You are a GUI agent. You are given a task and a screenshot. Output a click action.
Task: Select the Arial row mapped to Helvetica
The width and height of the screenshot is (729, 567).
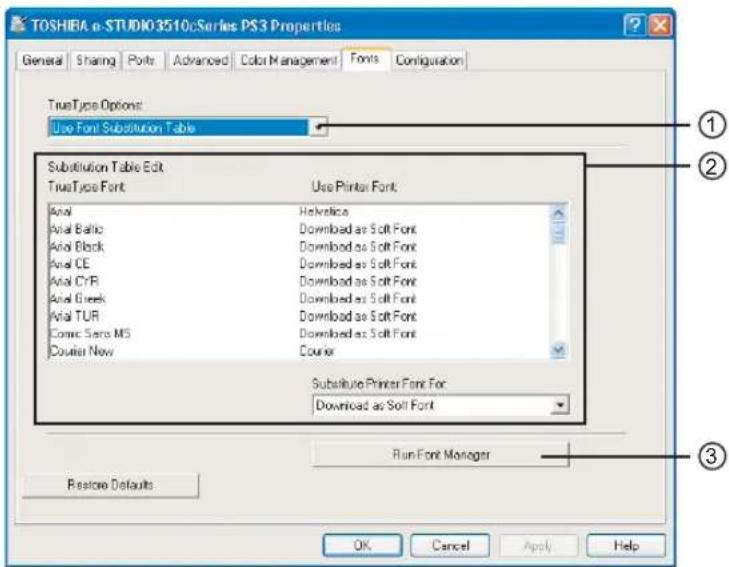(x=298, y=211)
